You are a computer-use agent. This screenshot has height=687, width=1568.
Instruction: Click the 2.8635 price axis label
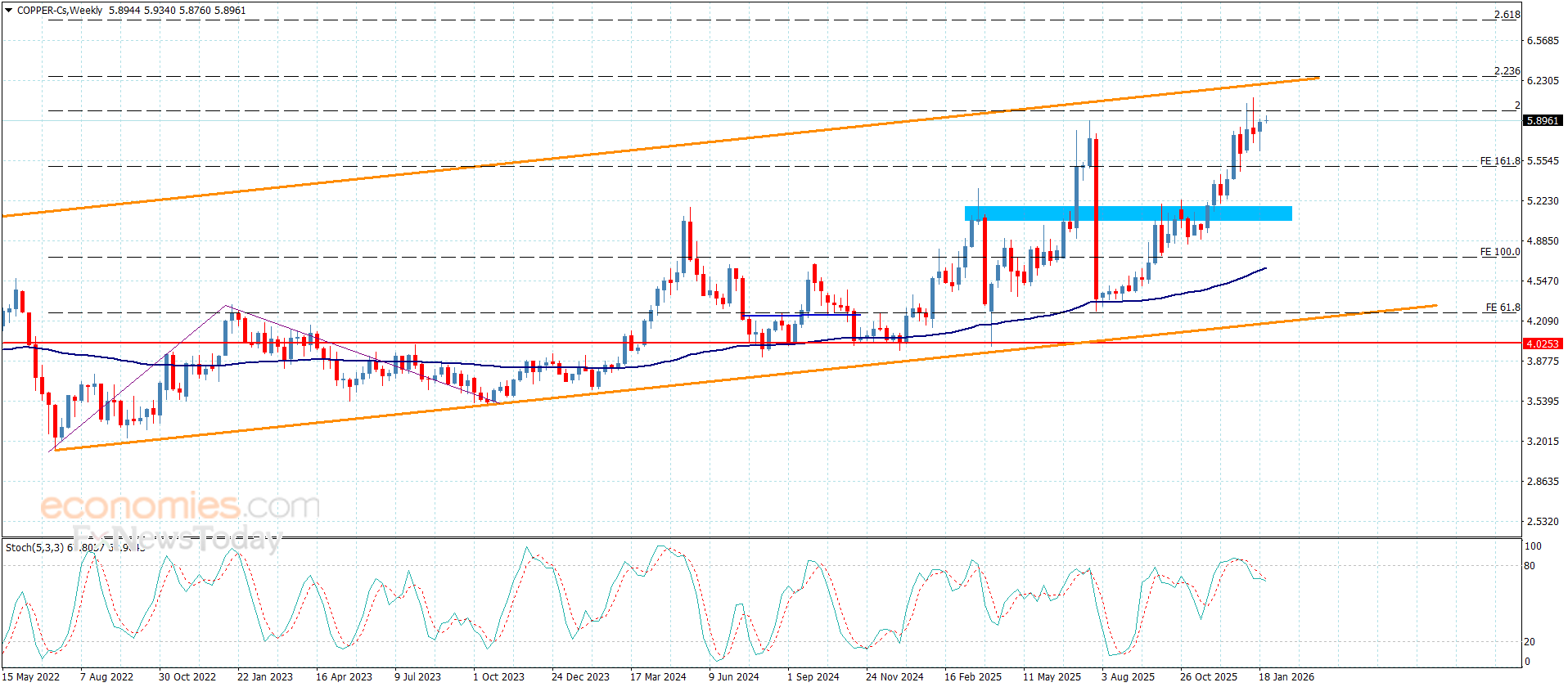[1543, 482]
